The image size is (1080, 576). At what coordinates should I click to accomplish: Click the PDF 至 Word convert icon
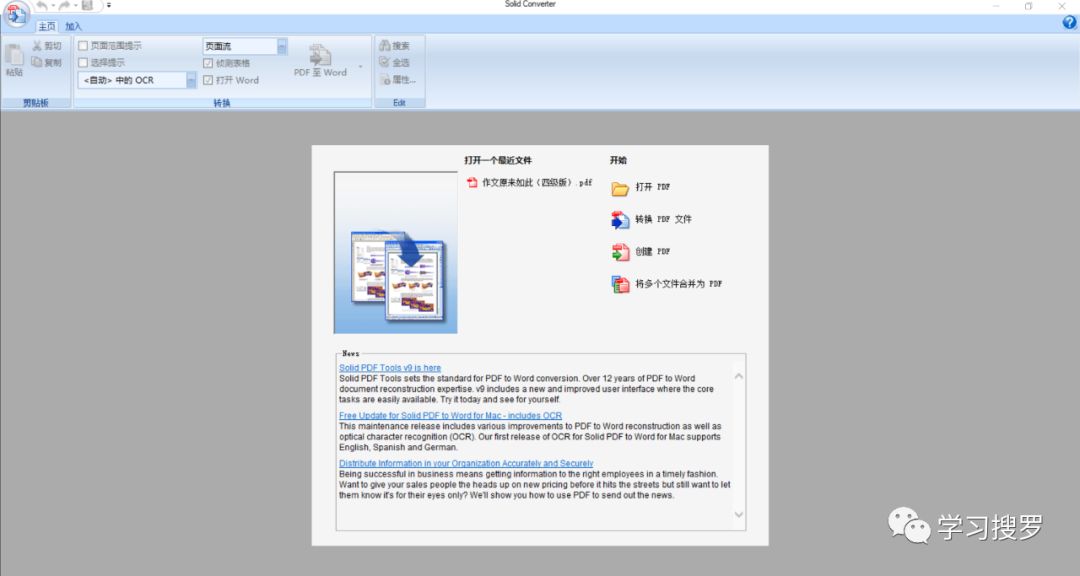[x=320, y=55]
